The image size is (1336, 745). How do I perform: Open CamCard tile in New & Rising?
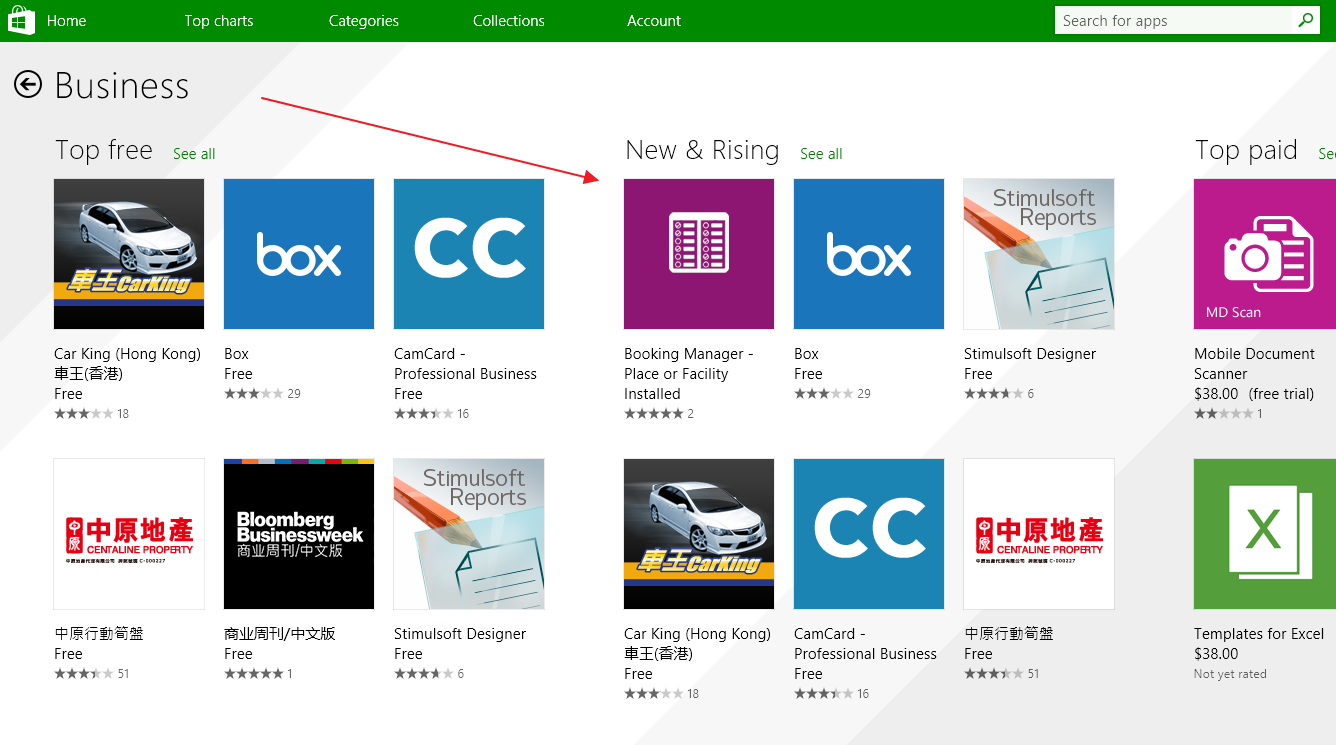pyautogui.click(x=869, y=534)
